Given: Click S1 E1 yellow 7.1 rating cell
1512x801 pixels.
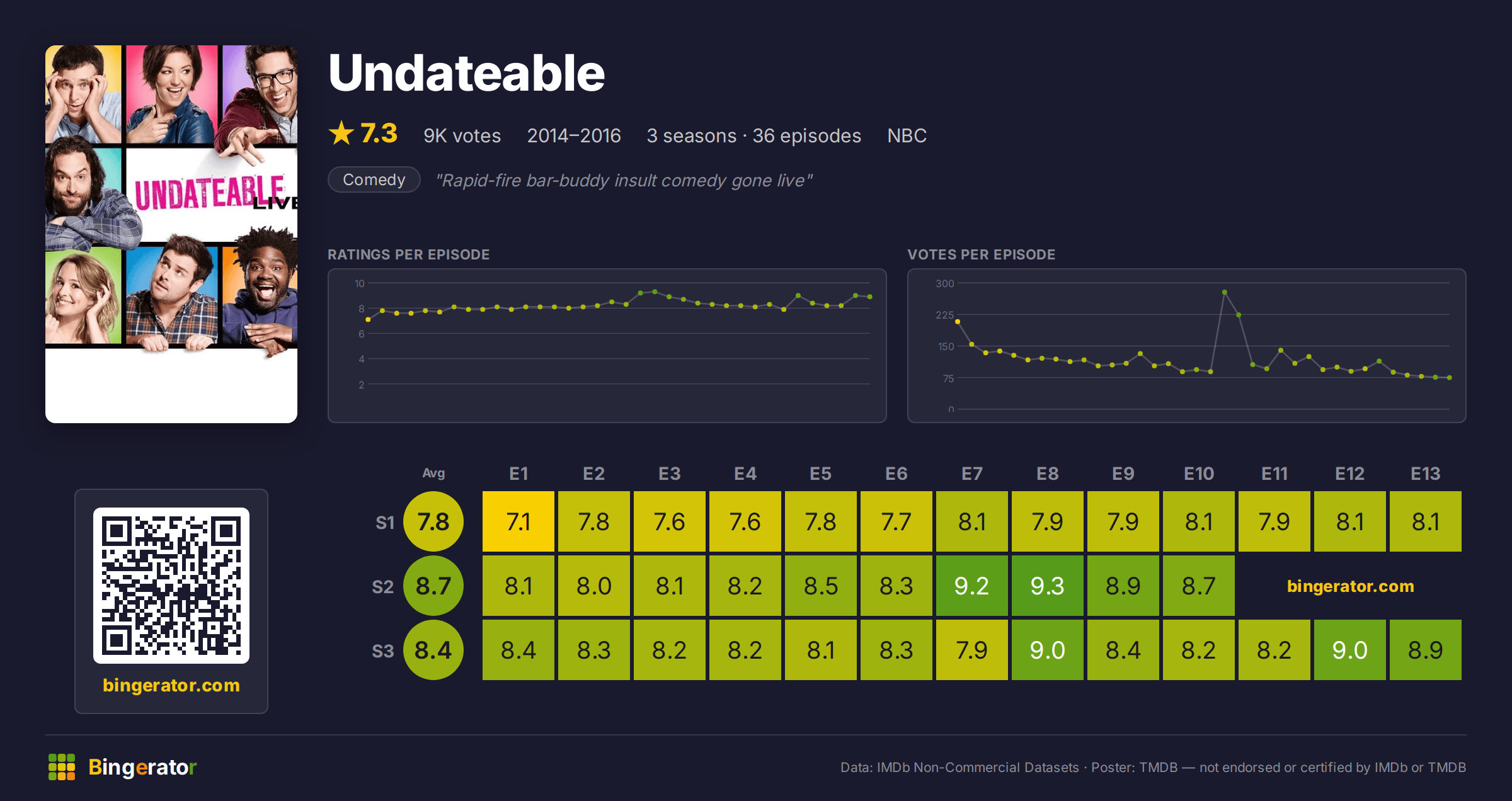Looking at the screenshot, I should point(518,521).
